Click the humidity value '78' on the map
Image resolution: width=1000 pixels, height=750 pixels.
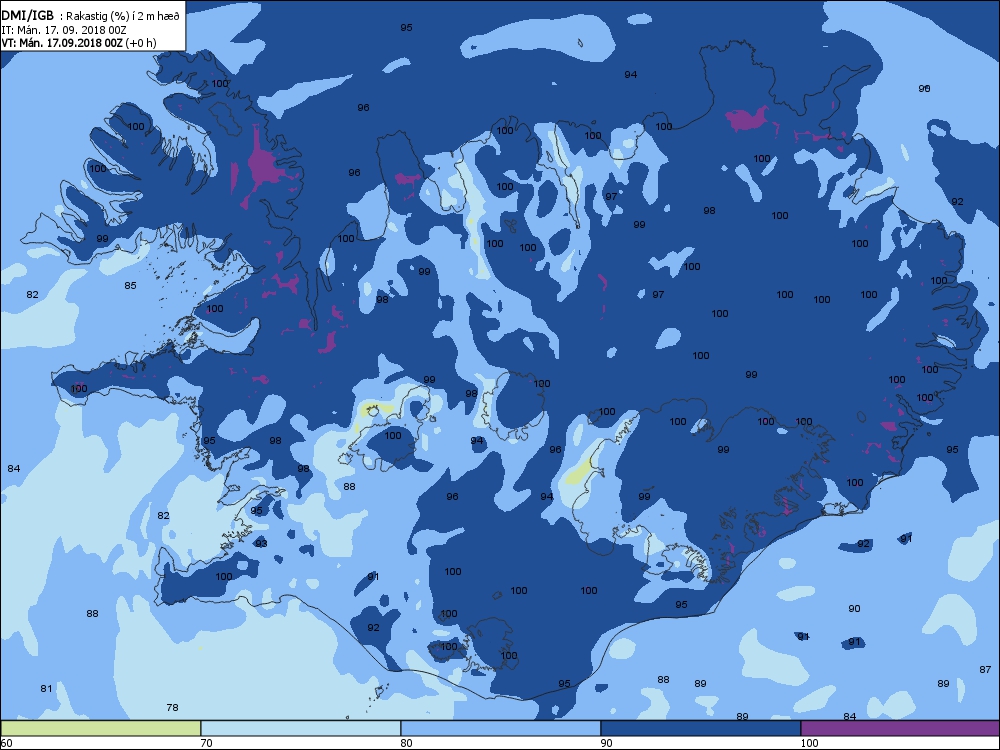pos(172,707)
